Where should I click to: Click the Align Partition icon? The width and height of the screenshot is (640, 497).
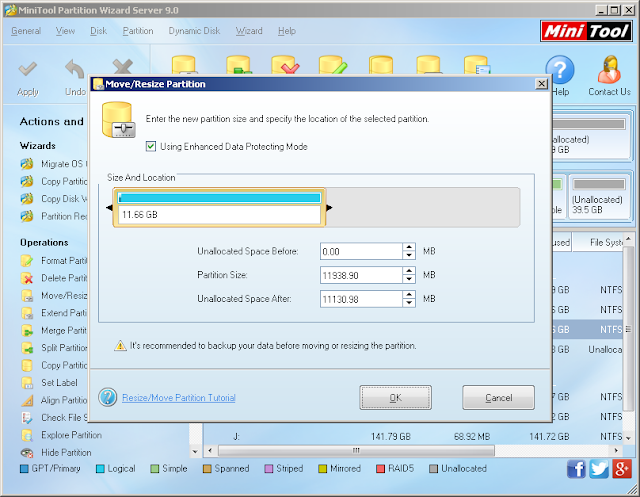27,400
